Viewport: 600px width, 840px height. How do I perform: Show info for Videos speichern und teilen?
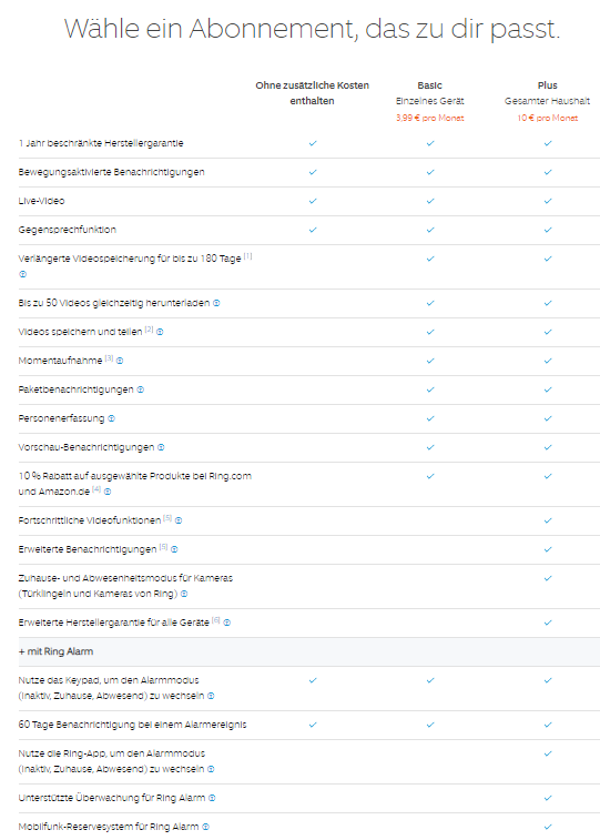tap(160, 330)
